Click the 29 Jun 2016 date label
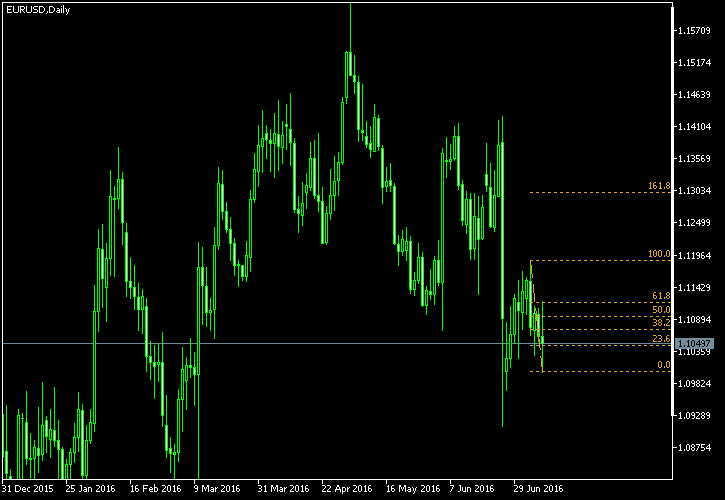 point(539,489)
